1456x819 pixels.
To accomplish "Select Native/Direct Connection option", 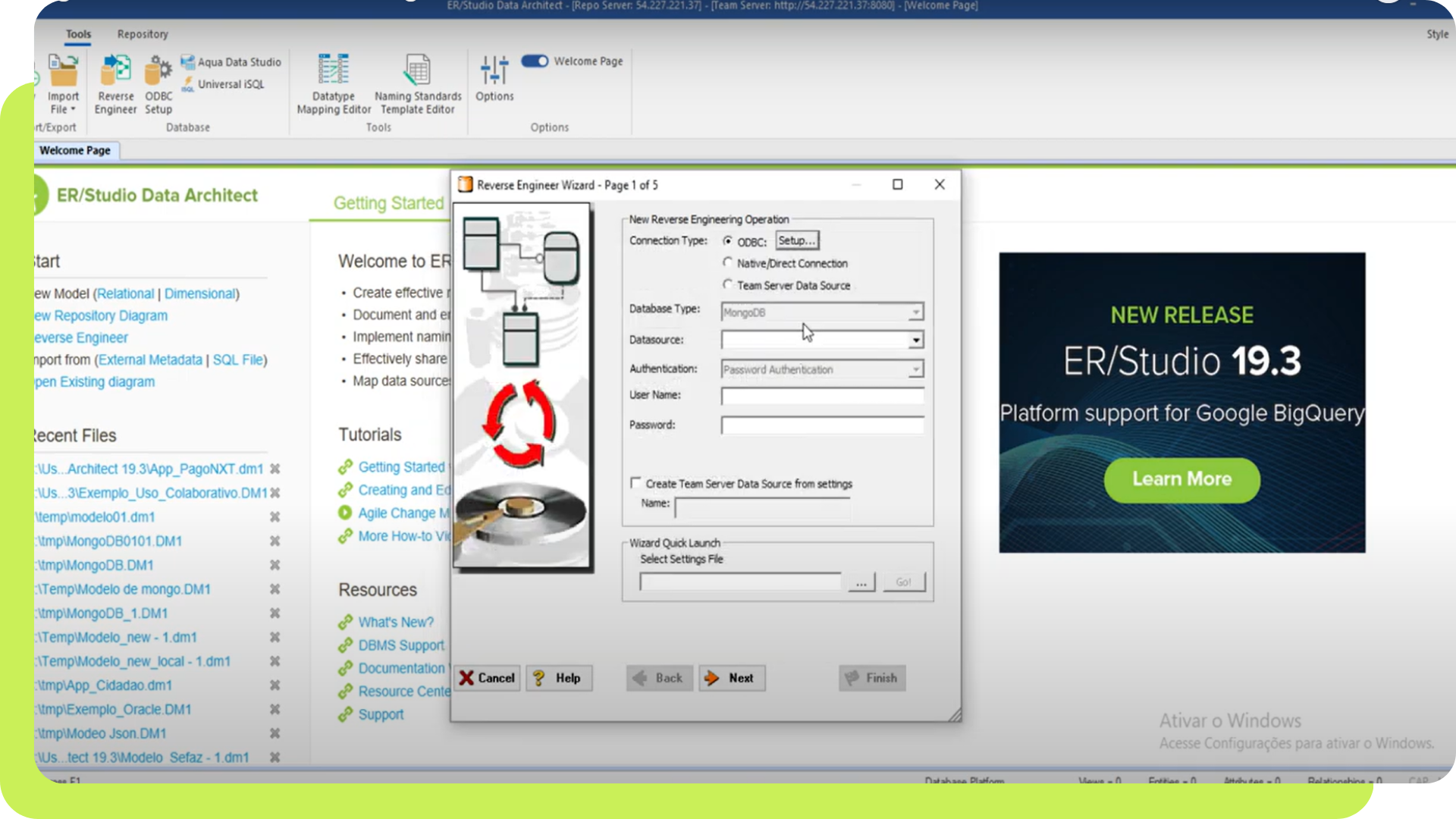I will pos(728,262).
